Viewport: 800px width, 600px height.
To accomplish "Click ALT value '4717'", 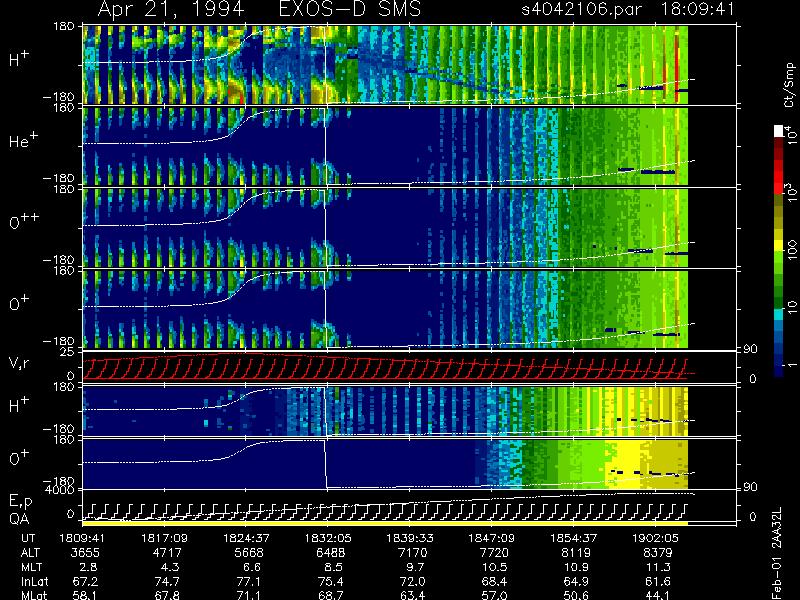I will tap(167, 553).
